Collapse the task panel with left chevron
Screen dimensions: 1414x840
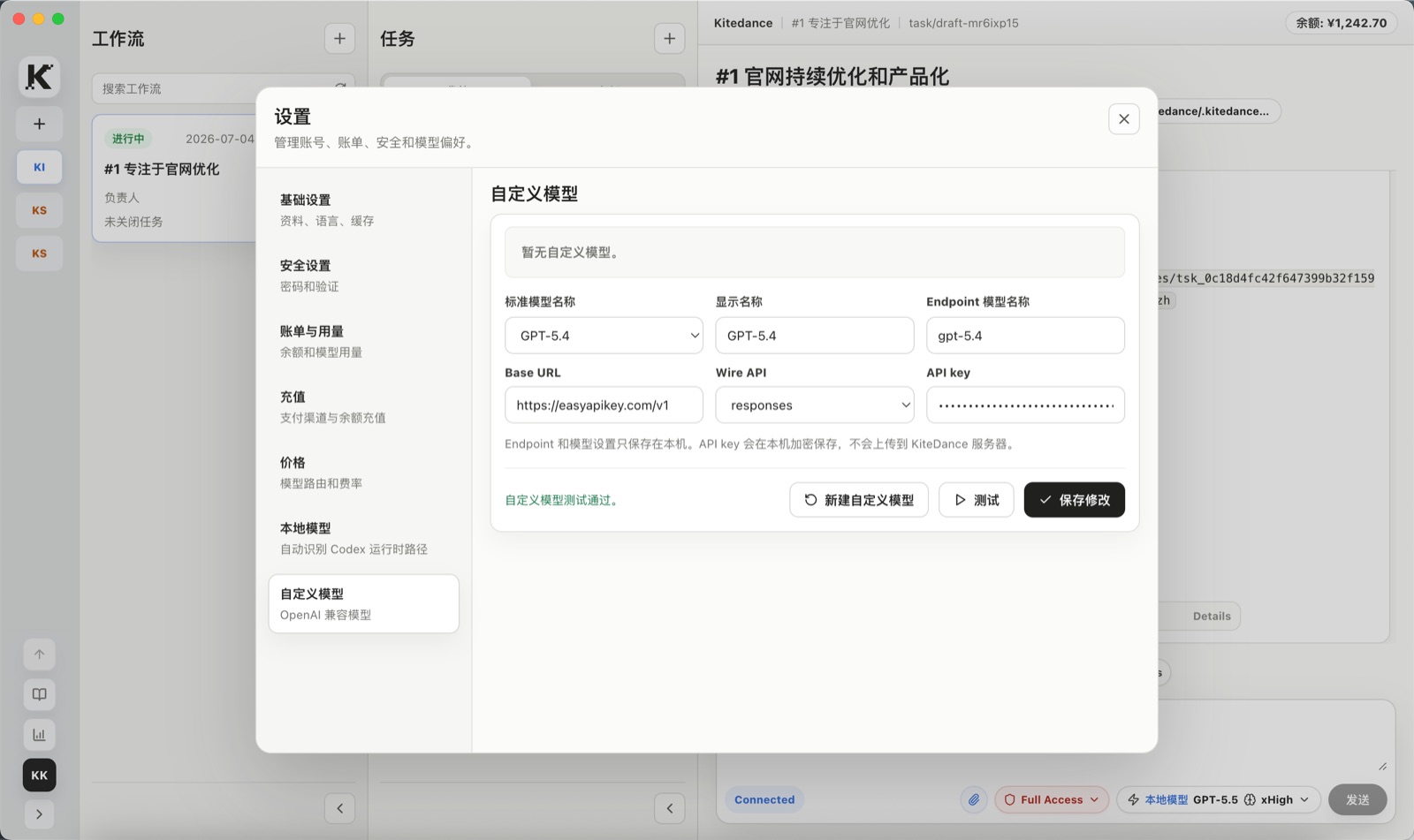(669, 808)
